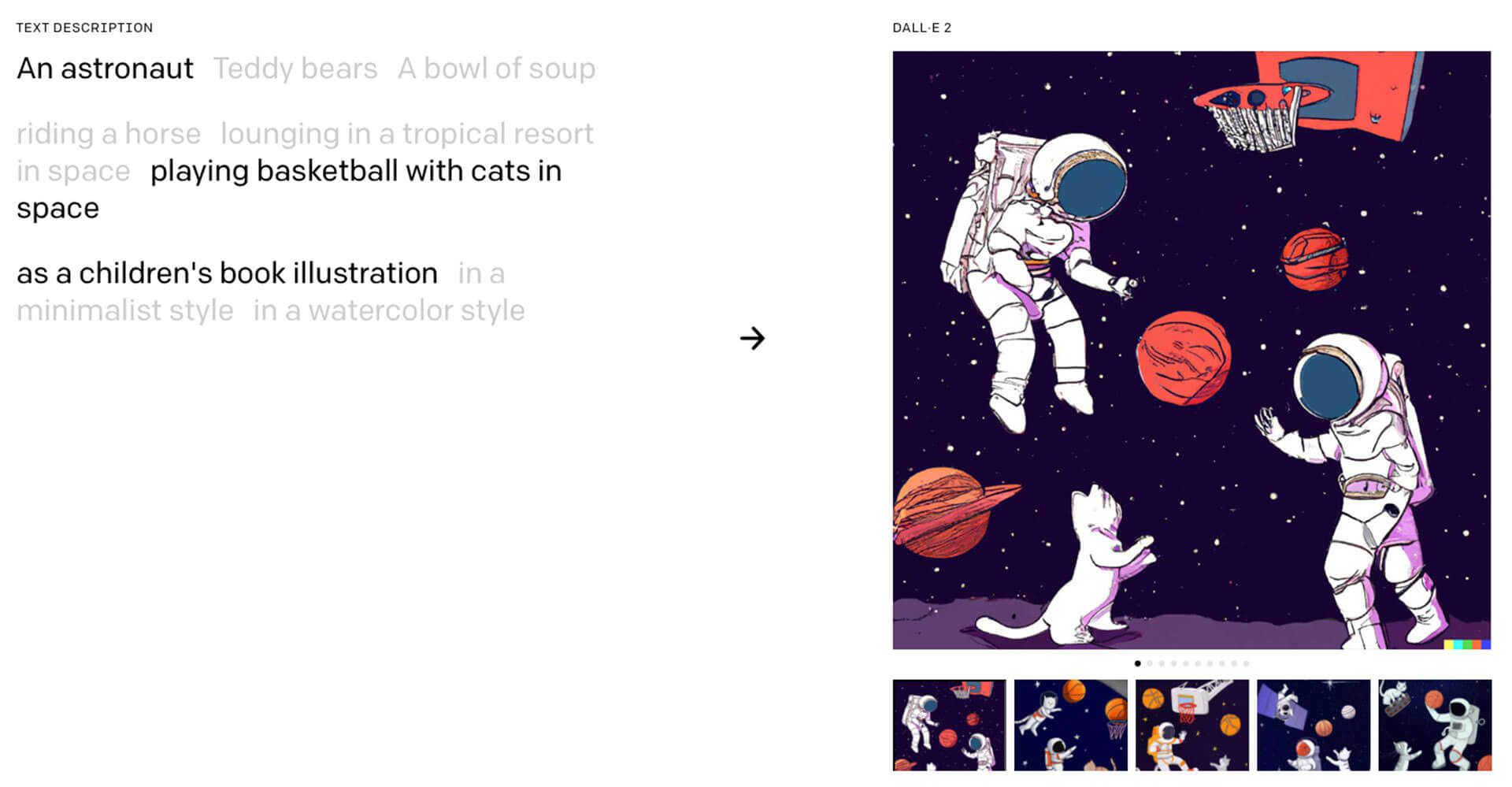This screenshot has width=1512, height=787.
Task: Select "as a children's book illustration" style
Action: pos(227,273)
